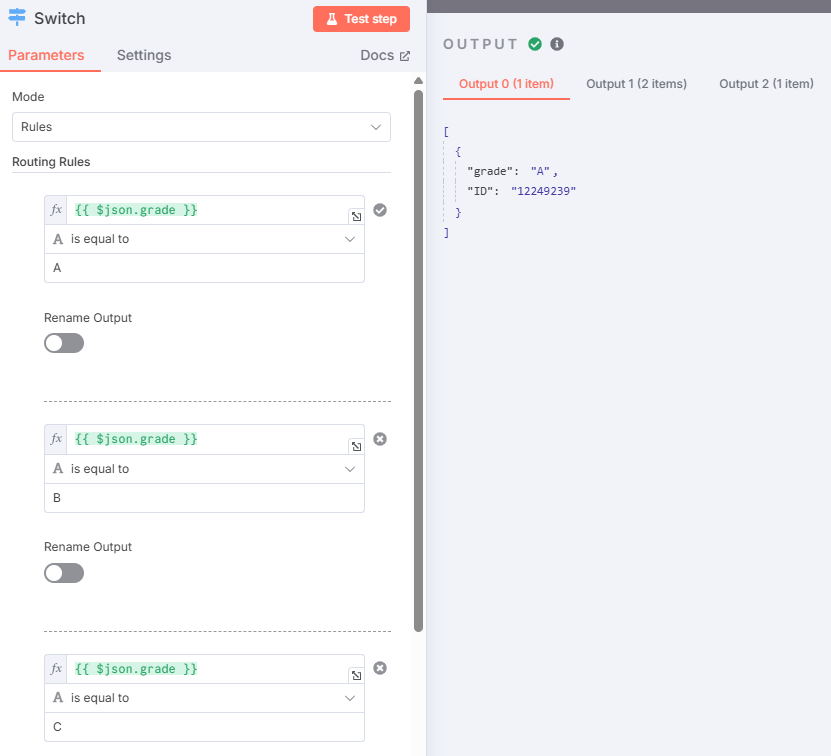Click the value field containing B

tap(205, 498)
